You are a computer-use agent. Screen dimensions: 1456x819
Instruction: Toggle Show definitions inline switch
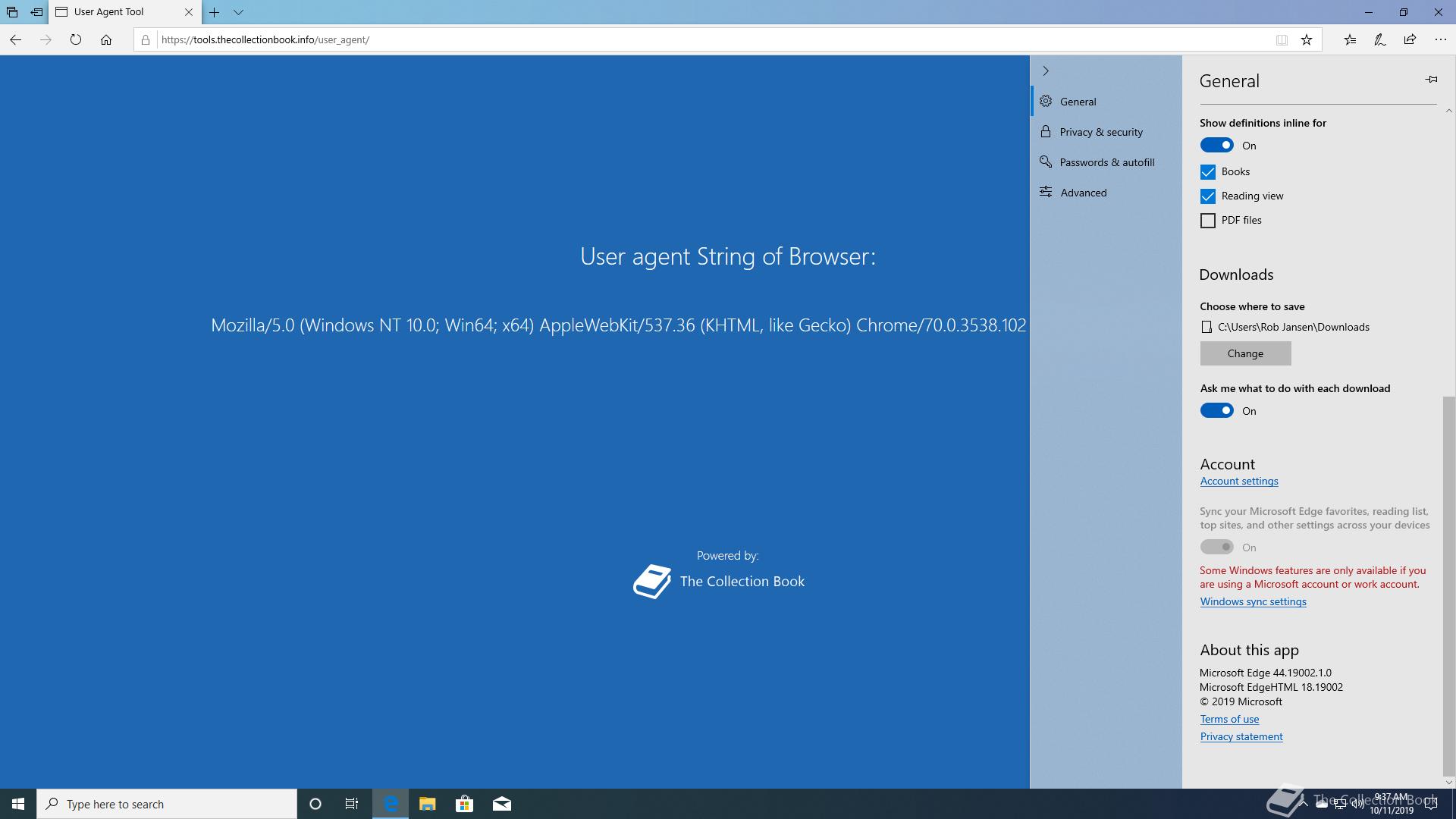1216,146
